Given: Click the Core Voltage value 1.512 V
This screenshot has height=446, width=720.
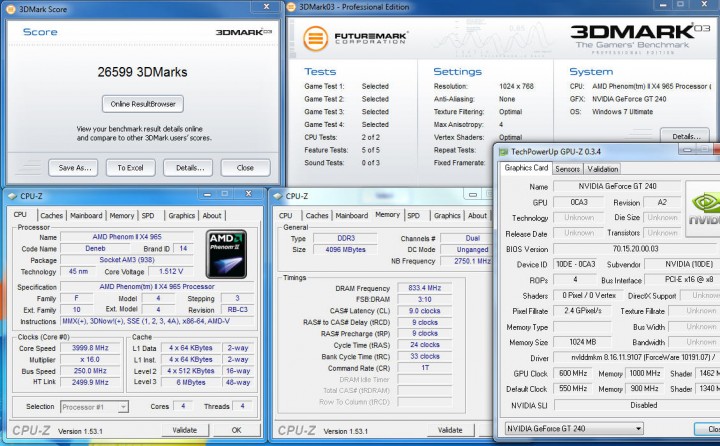Looking at the screenshot, I should click(x=170, y=271).
